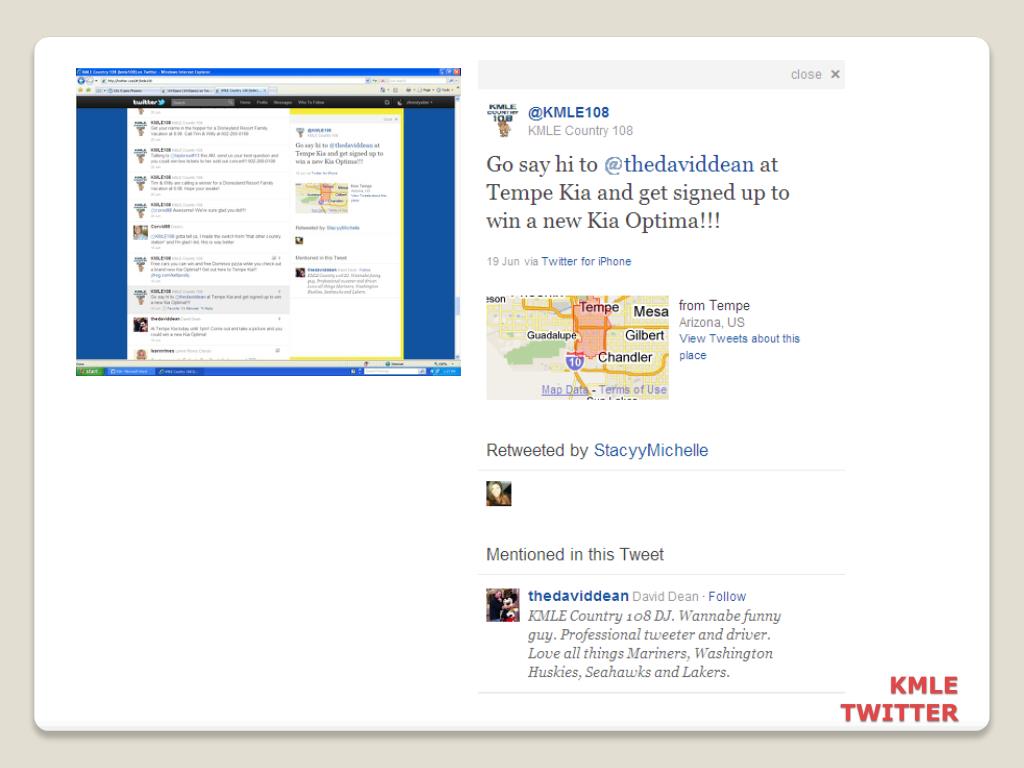Open the Tools dropdown in the IE toolbar

(x=447, y=90)
